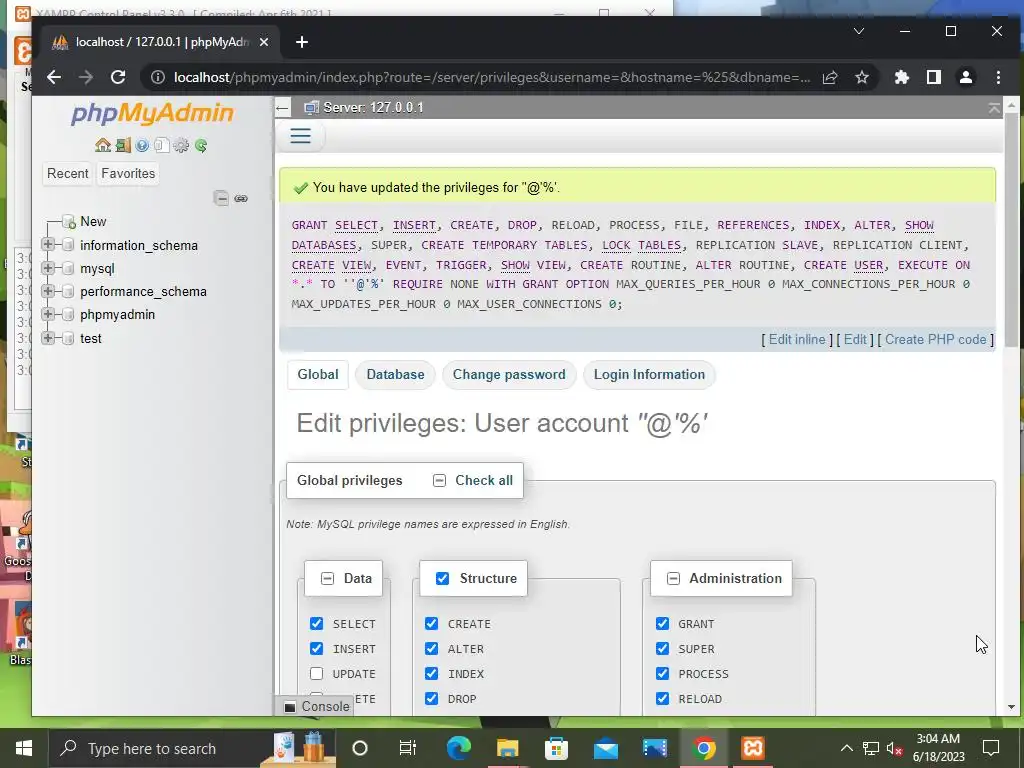
Task: View site information icon in address bar
Action: [x=157, y=77]
